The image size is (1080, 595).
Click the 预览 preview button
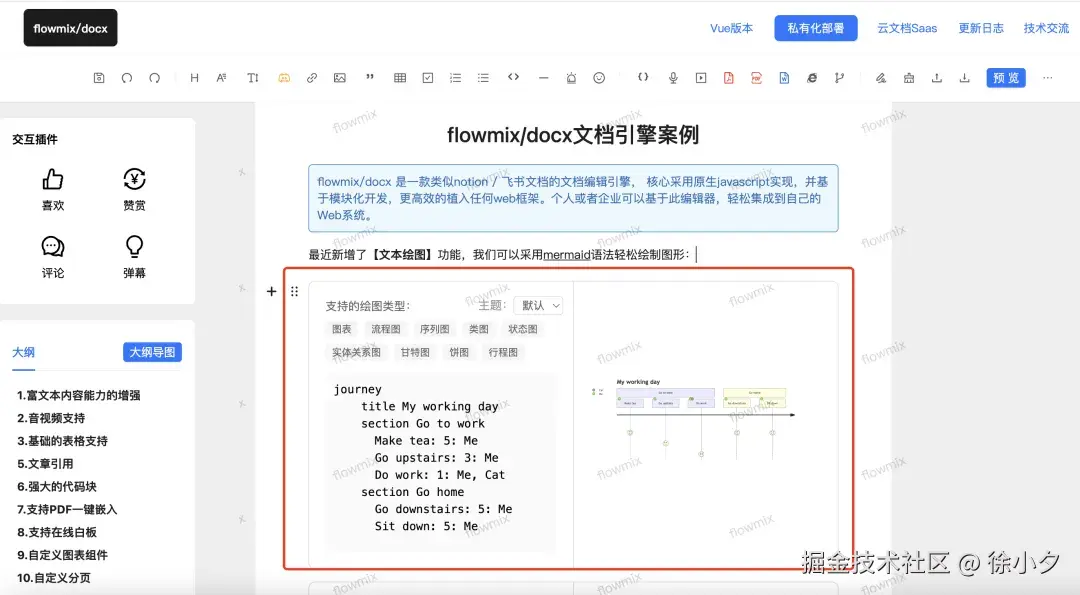[1005, 77]
